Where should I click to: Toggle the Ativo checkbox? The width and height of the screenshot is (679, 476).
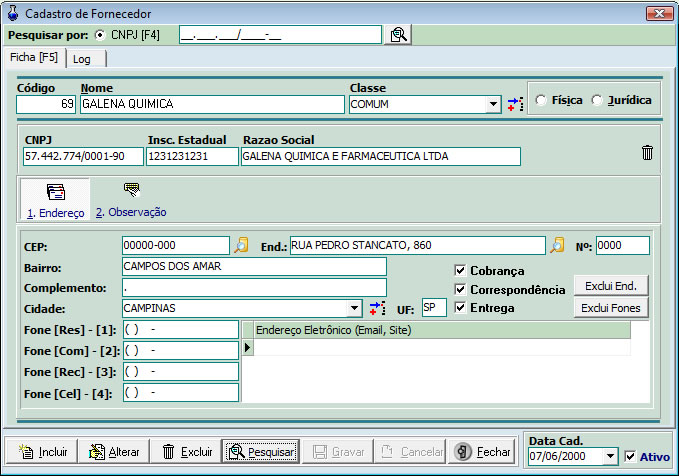click(x=629, y=457)
